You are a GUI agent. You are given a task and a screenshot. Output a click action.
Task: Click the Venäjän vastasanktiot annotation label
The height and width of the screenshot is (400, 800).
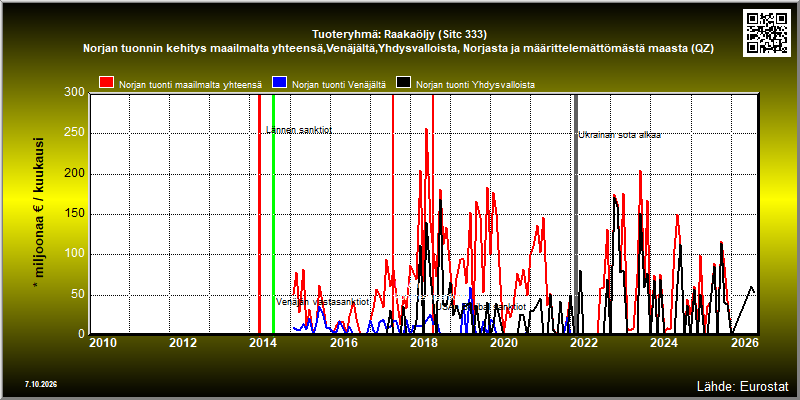coord(322,302)
